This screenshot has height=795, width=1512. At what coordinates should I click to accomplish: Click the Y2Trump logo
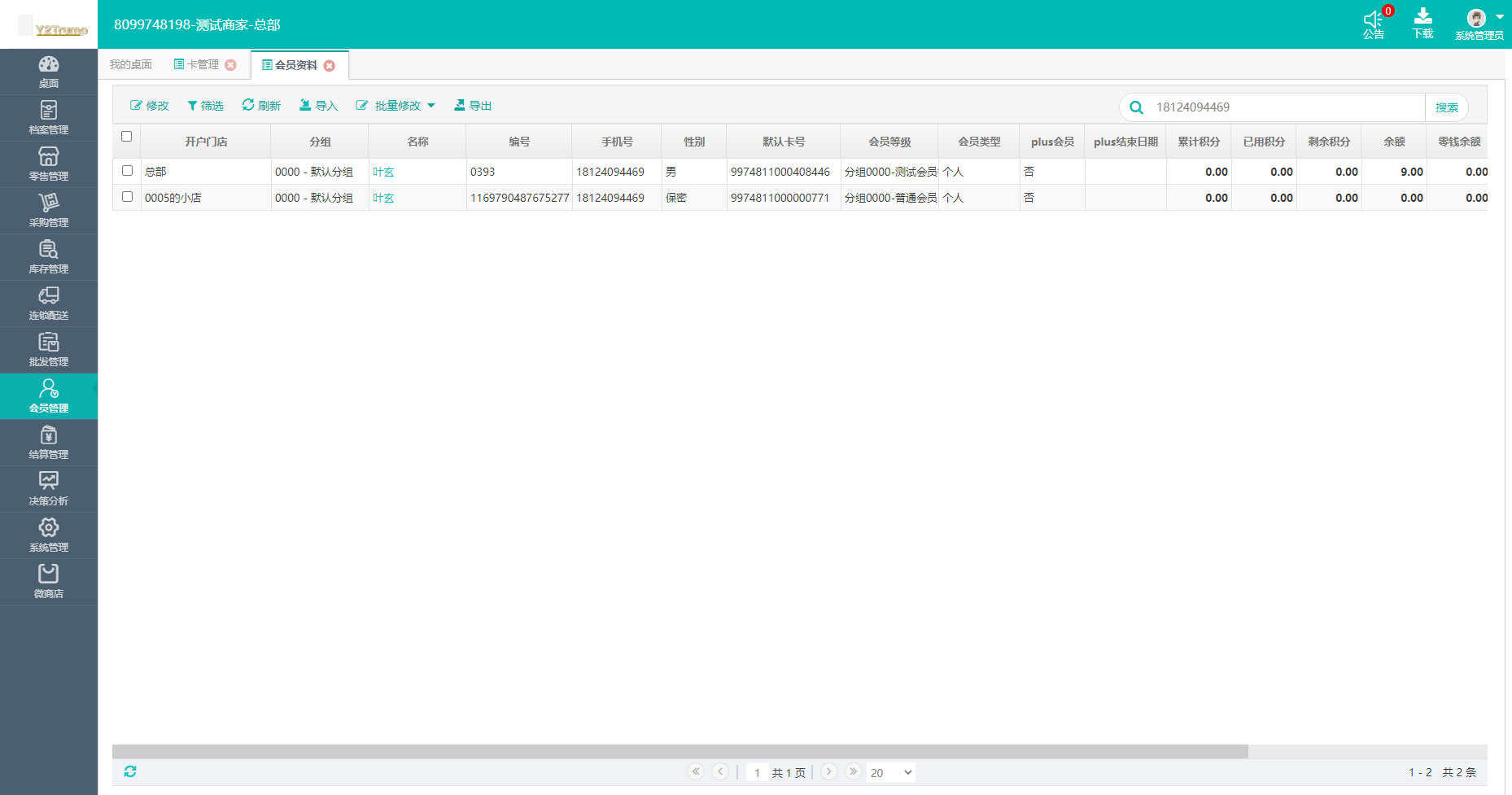[53, 27]
